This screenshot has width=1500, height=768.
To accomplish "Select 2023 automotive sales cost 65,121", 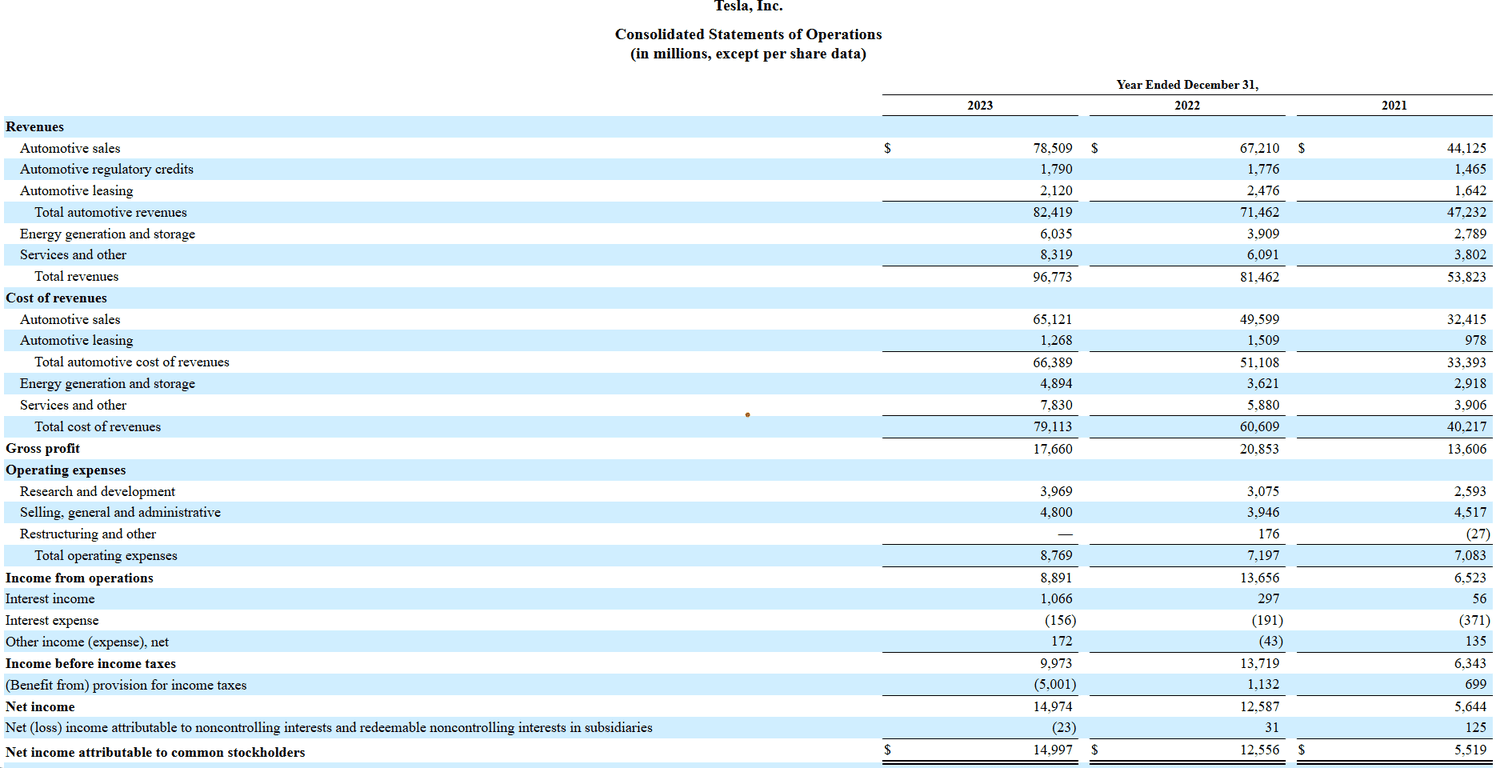I will coord(1052,319).
